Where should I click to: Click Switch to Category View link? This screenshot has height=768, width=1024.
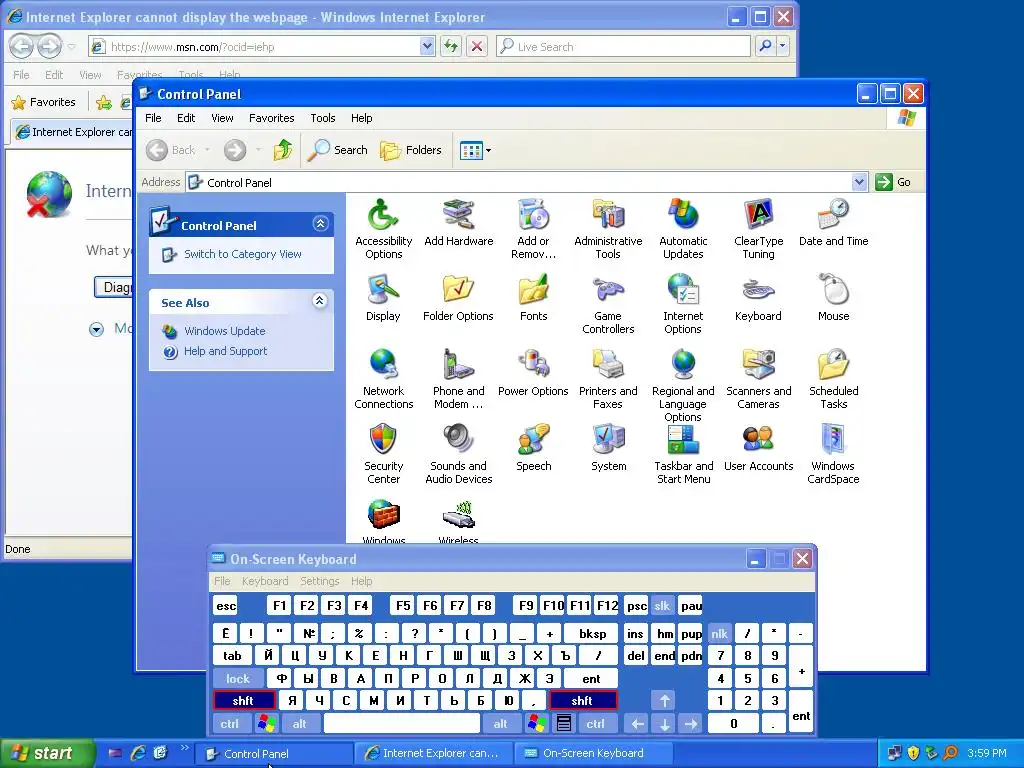(242, 254)
